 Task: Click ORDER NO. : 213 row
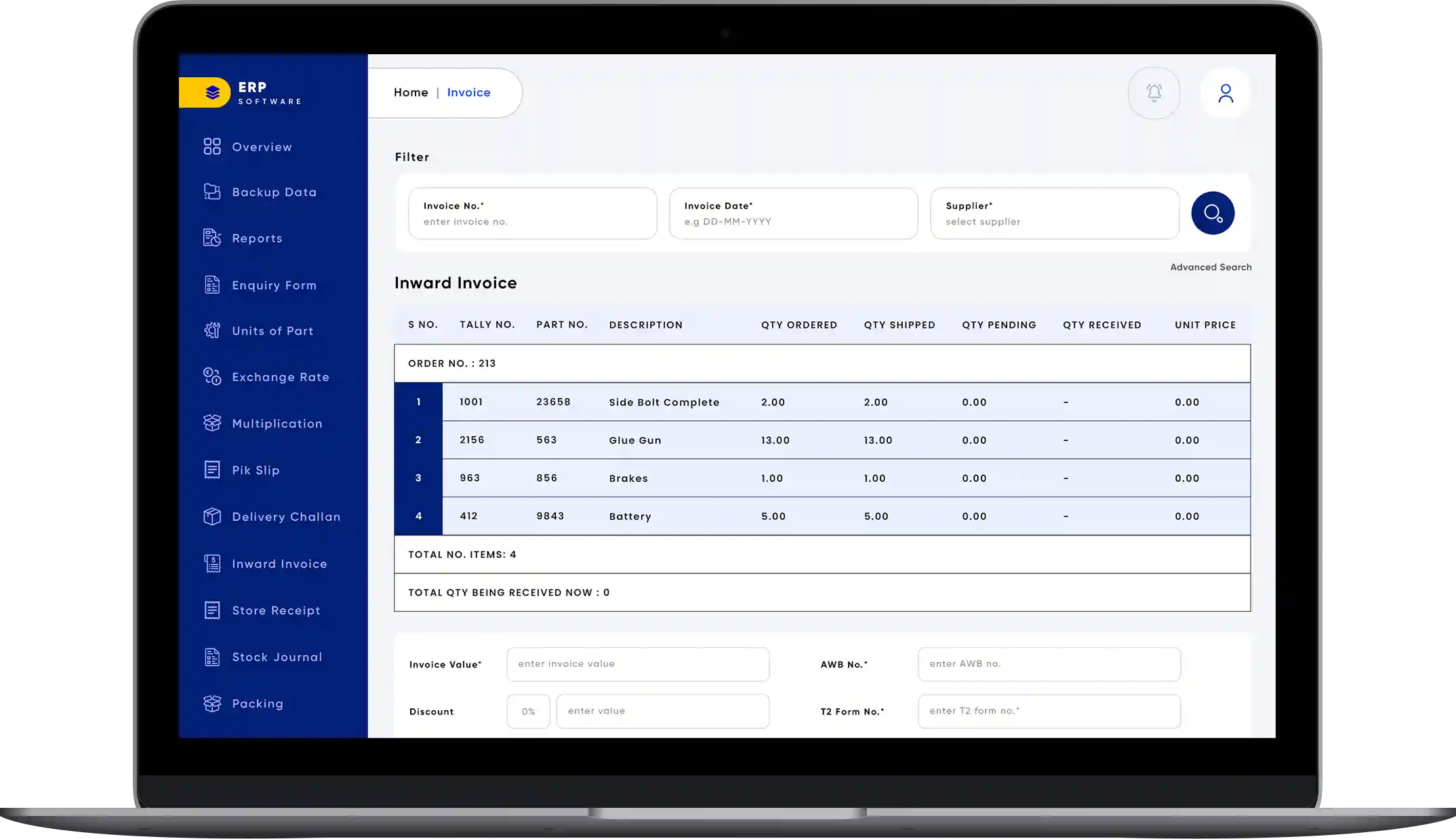822,363
